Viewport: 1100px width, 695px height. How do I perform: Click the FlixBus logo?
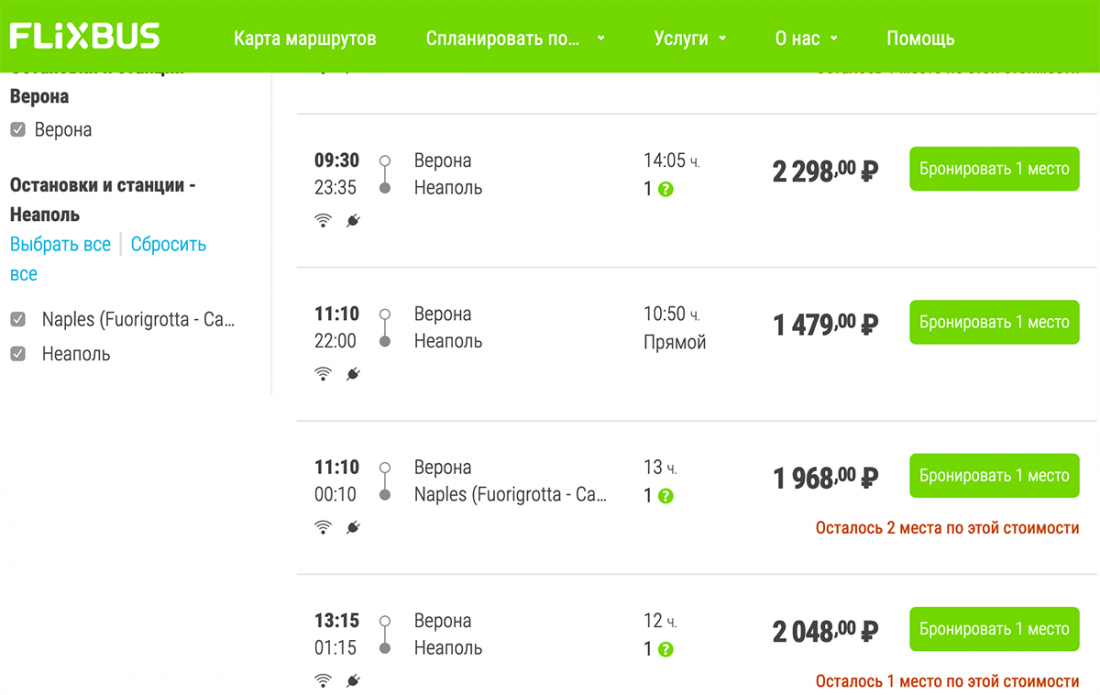tap(85, 37)
